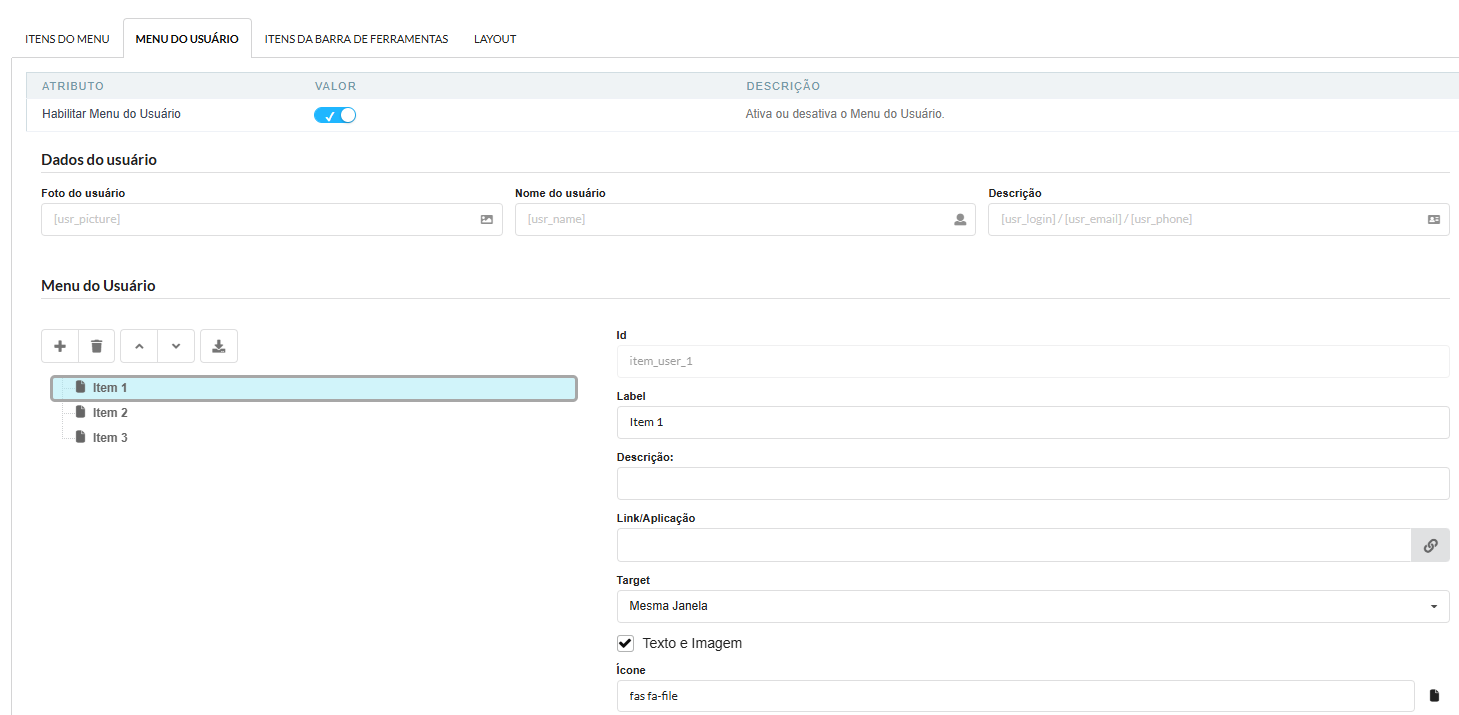Switch to Itens do Menu tab
The width and height of the screenshot is (1459, 715).
tap(67, 39)
